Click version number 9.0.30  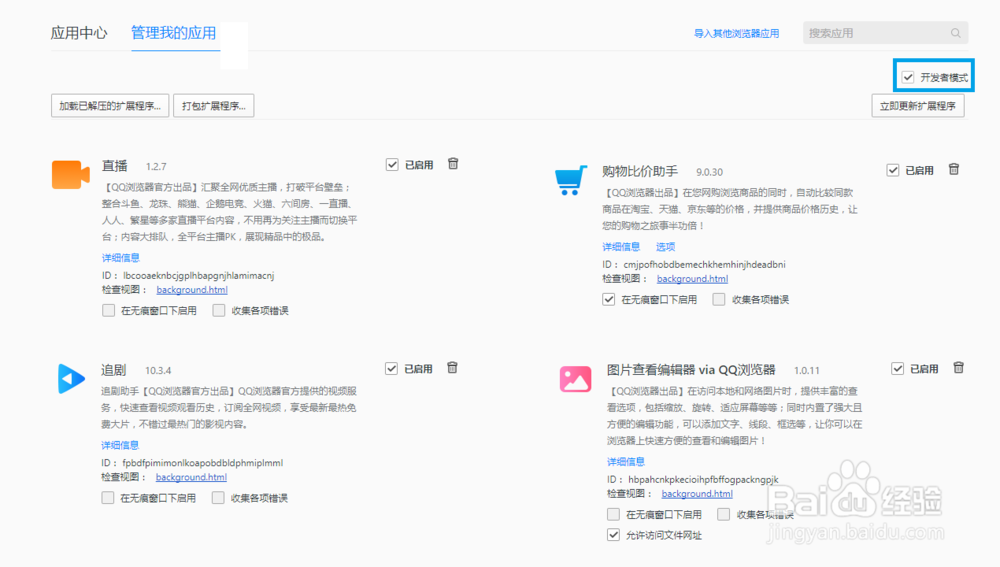coord(709,172)
